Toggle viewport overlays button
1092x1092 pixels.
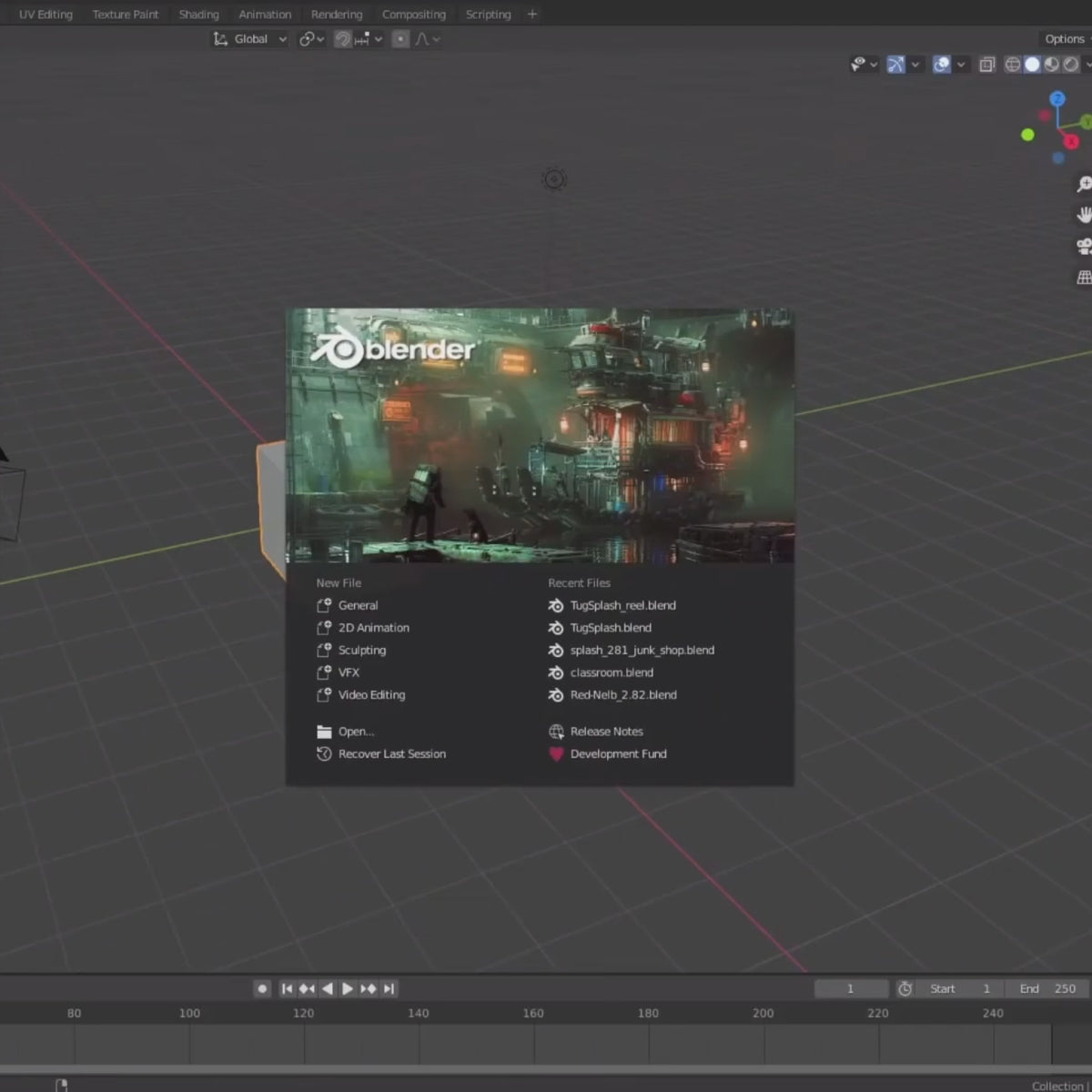coord(942,65)
